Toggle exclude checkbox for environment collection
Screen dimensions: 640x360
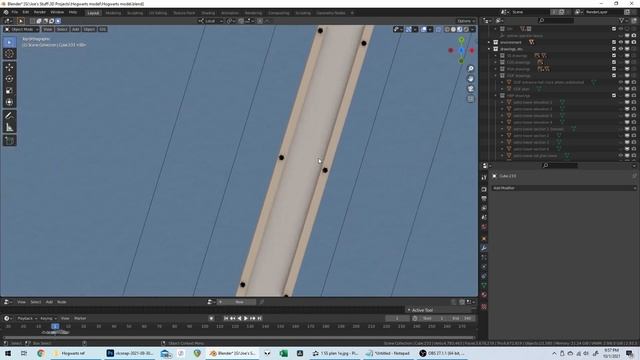click(614, 42)
